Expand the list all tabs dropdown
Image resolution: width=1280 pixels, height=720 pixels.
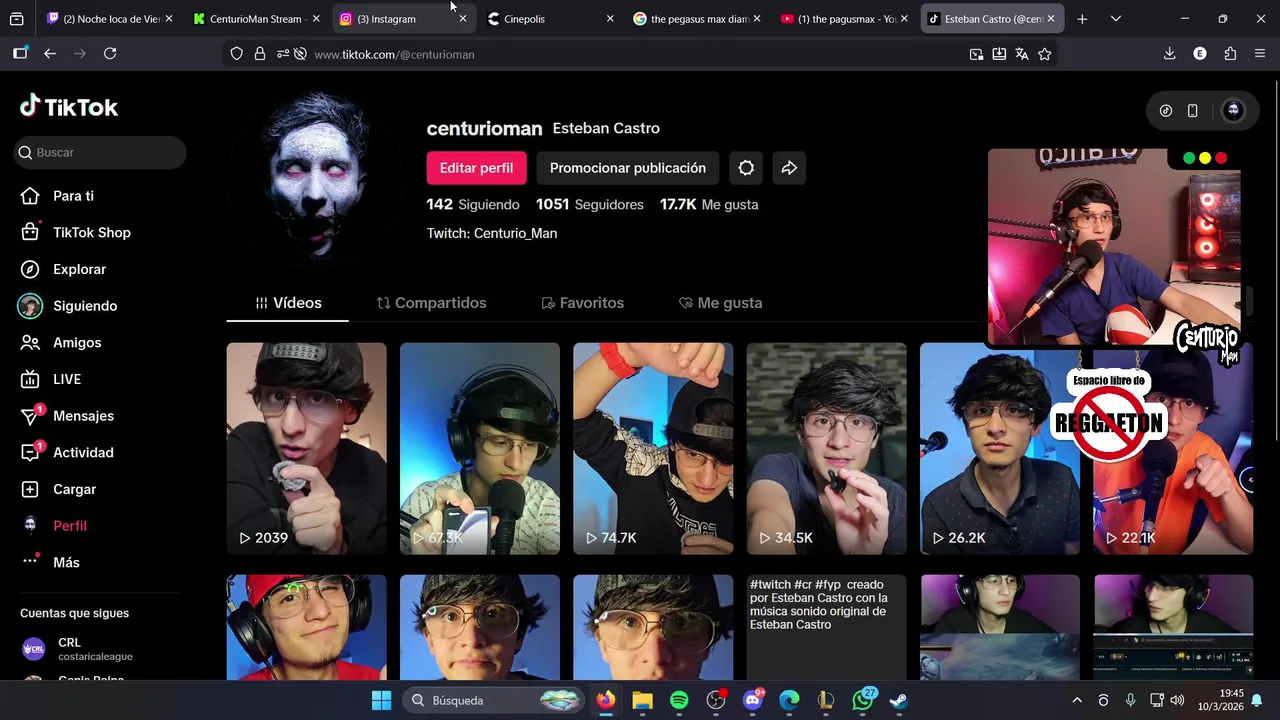[1116, 19]
